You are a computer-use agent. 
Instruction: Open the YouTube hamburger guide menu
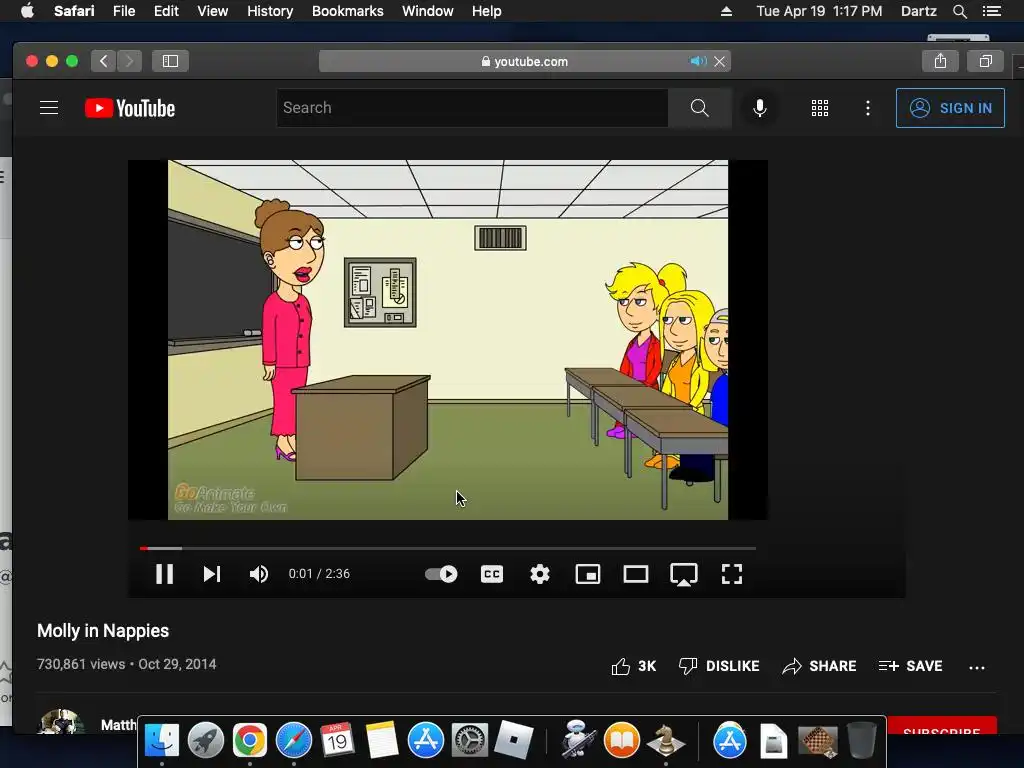coord(49,108)
